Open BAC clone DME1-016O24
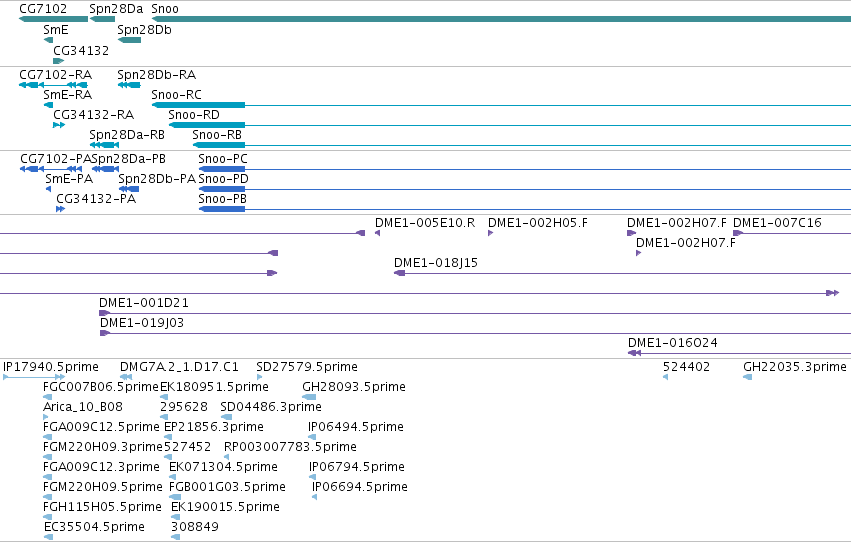 coord(739,353)
